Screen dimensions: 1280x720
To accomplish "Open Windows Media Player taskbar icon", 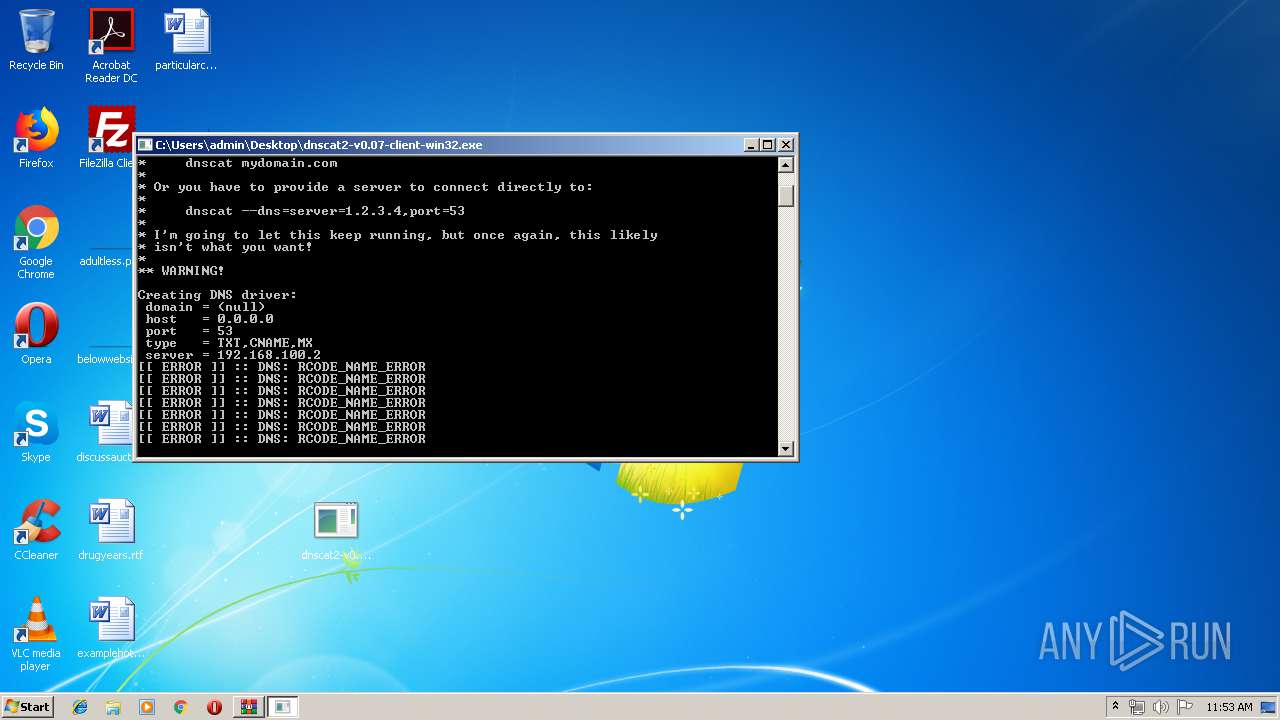I will coord(147,707).
